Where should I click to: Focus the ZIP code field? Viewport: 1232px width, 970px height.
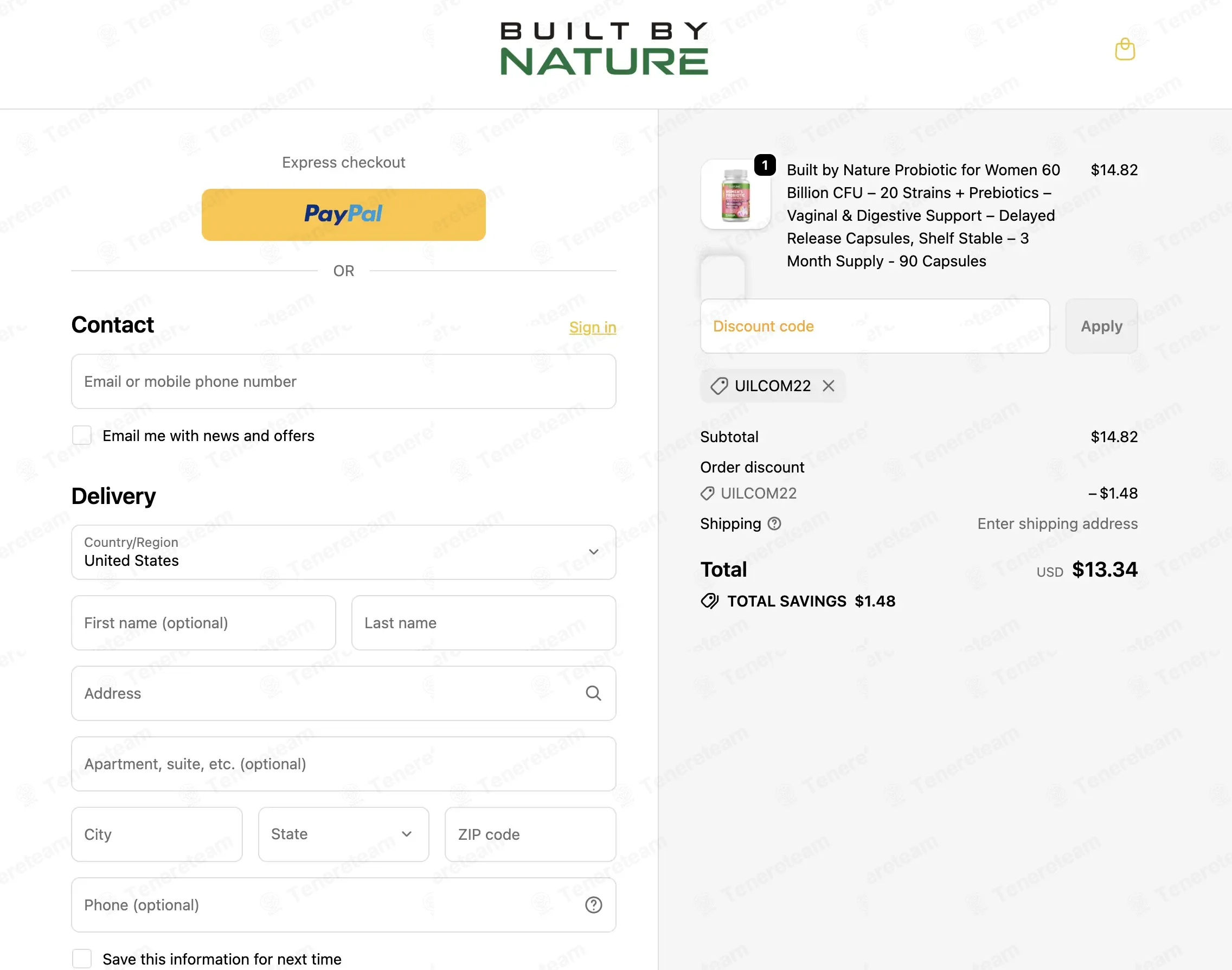click(530, 834)
